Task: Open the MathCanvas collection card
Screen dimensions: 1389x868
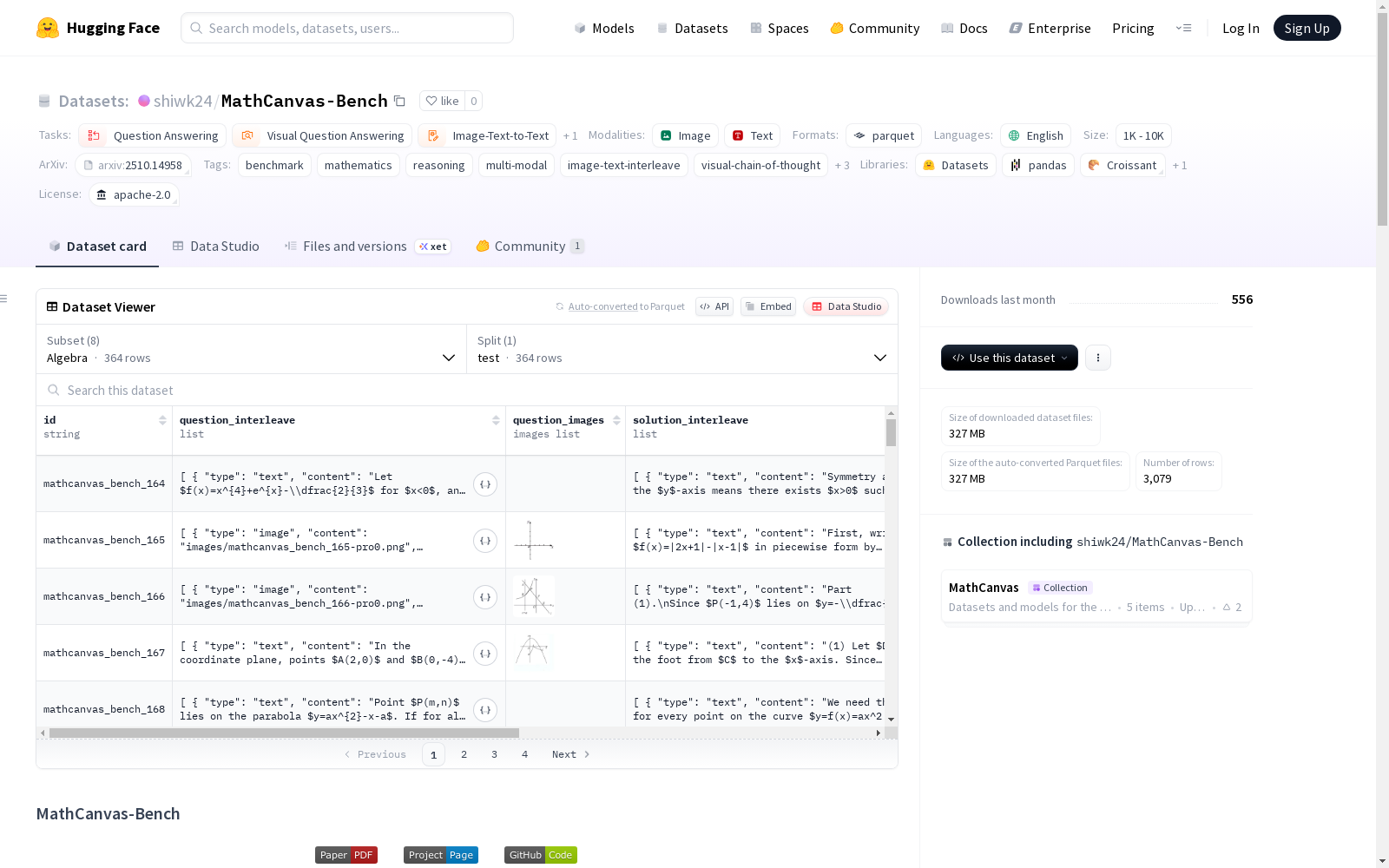Action: tap(1096, 596)
